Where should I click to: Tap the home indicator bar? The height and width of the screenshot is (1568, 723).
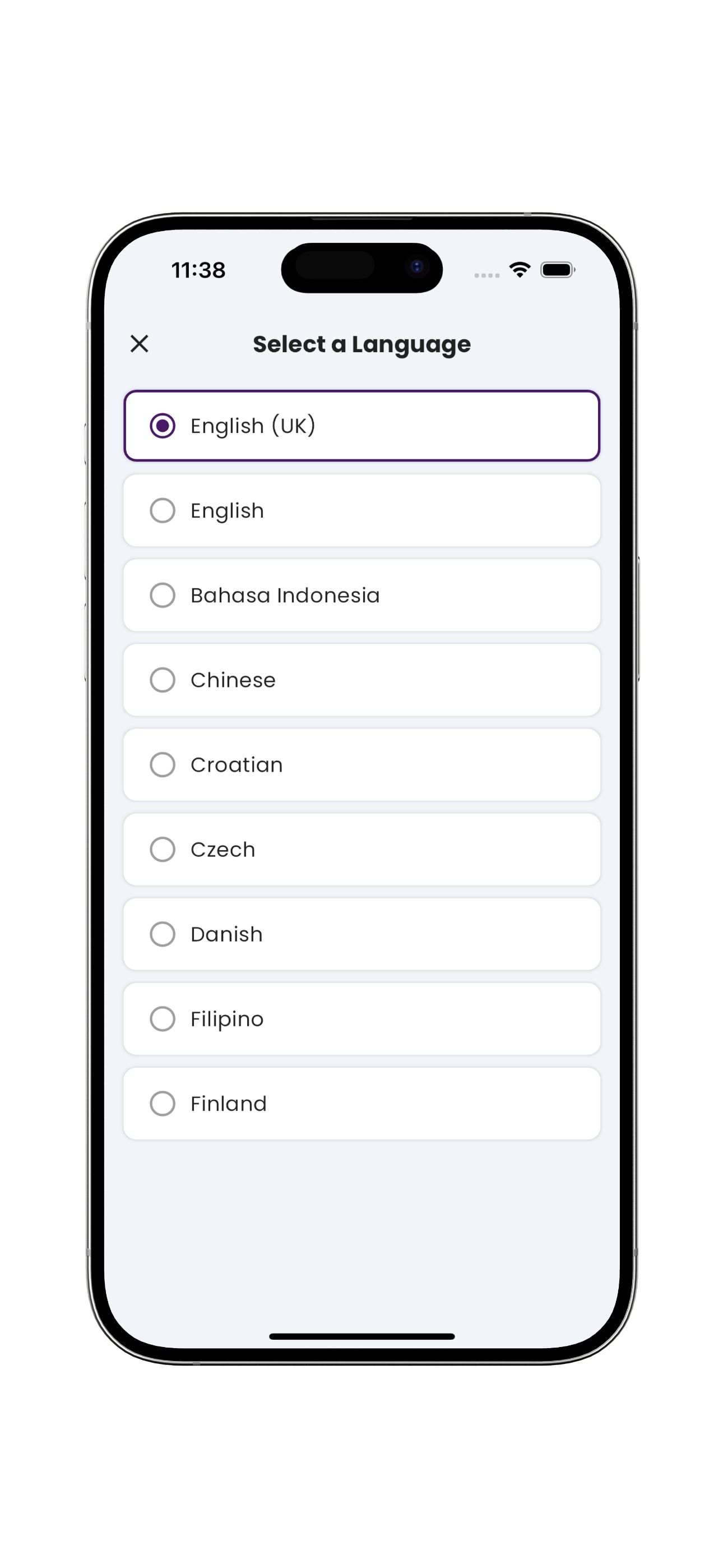tap(361, 1336)
